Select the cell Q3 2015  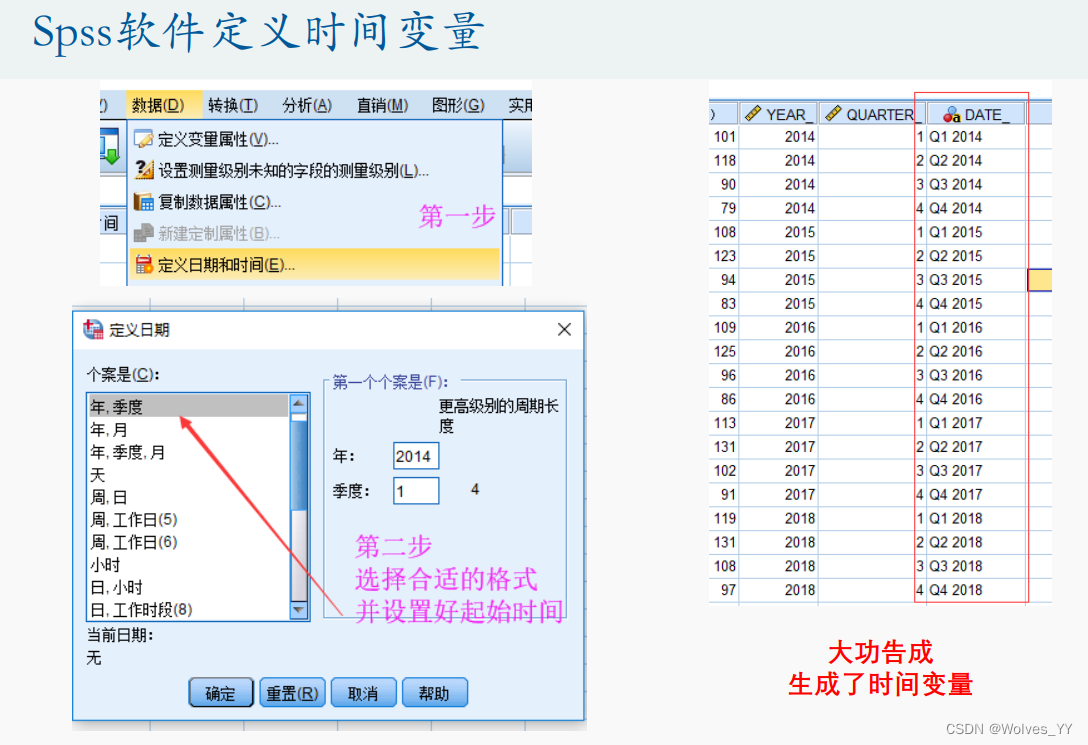976,280
